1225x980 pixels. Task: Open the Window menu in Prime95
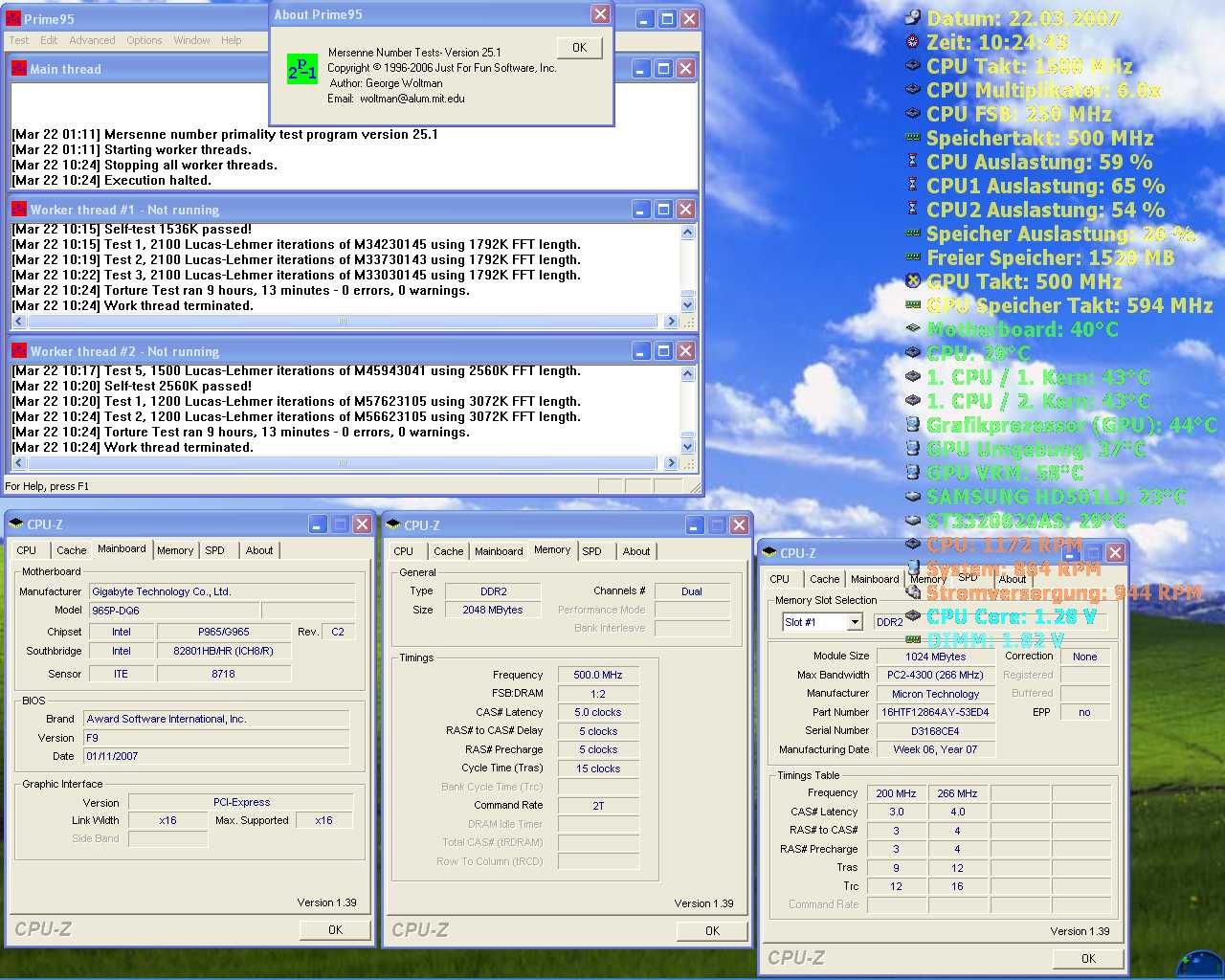pos(192,40)
